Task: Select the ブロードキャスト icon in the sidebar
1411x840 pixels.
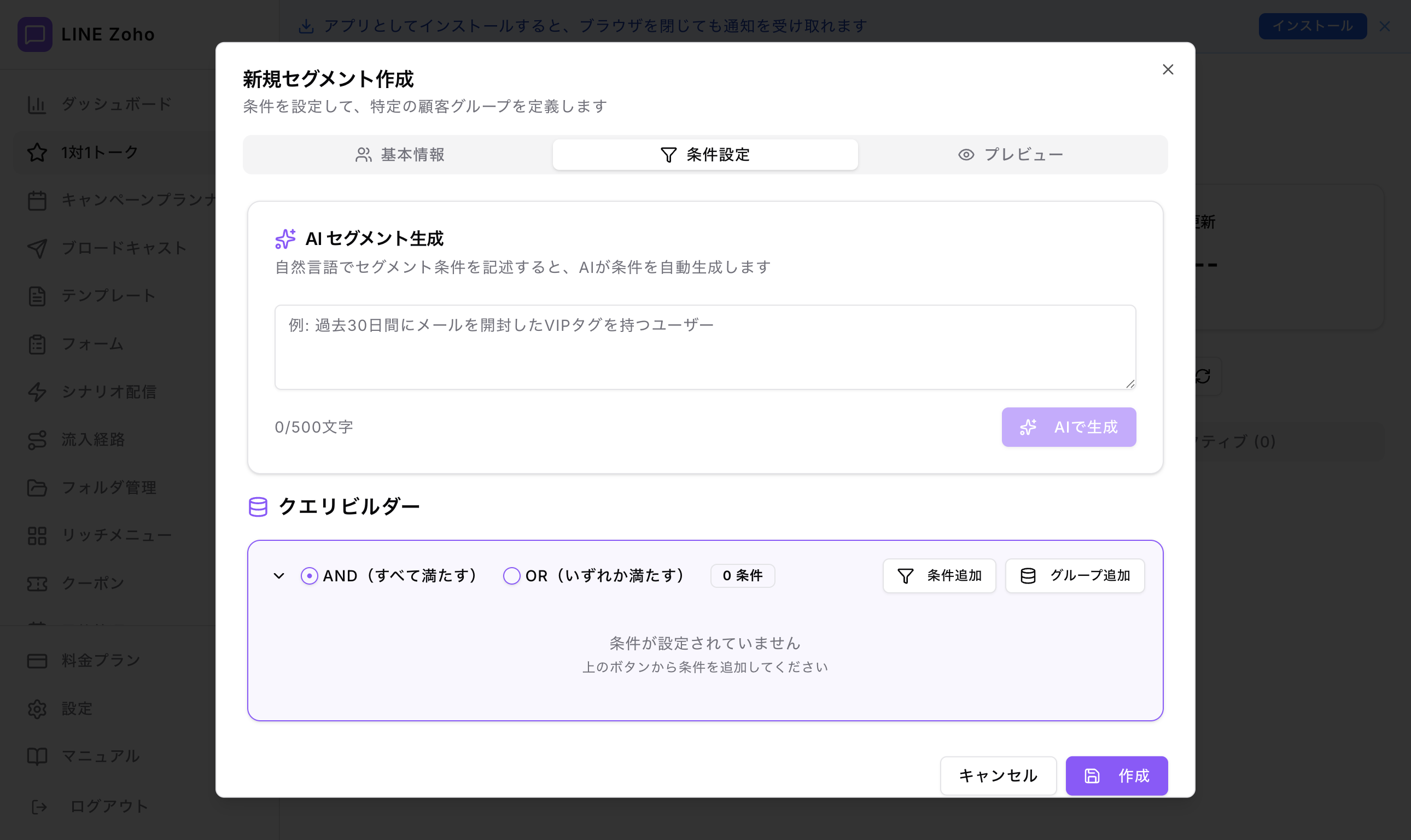Action: (x=37, y=247)
